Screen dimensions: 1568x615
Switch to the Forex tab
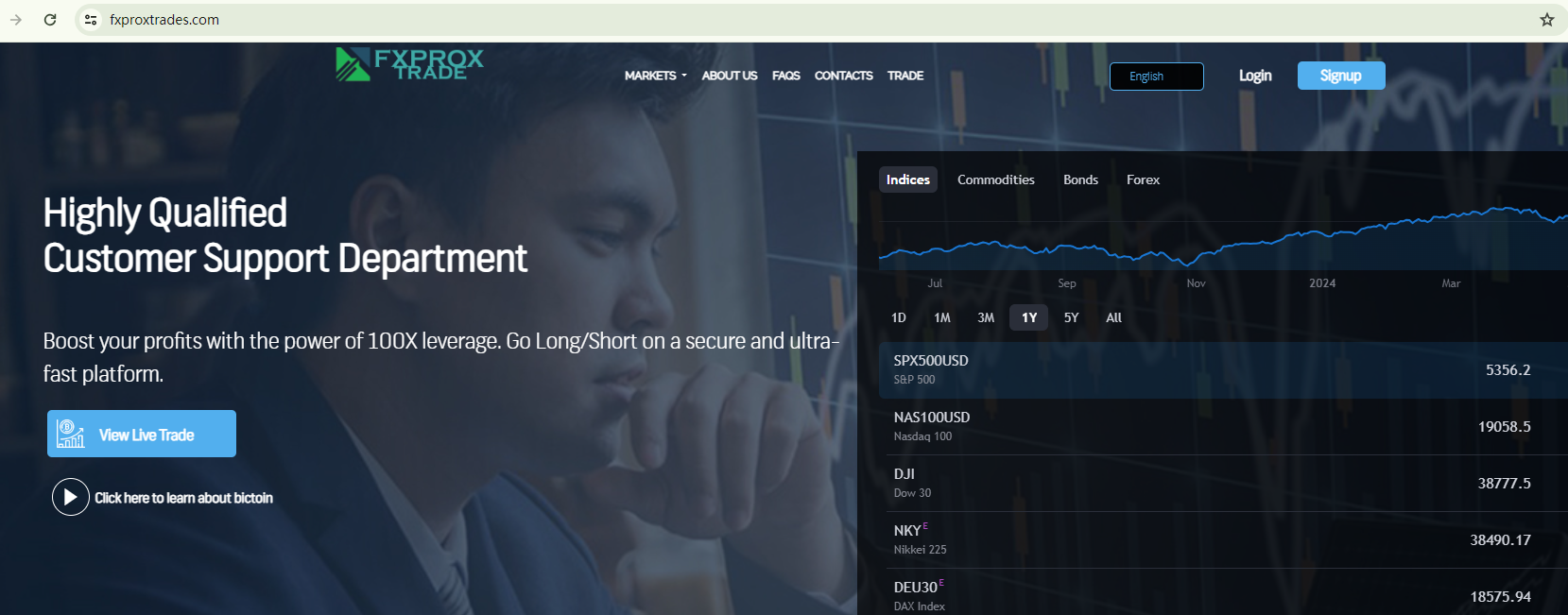pyautogui.click(x=1143, y=179)
